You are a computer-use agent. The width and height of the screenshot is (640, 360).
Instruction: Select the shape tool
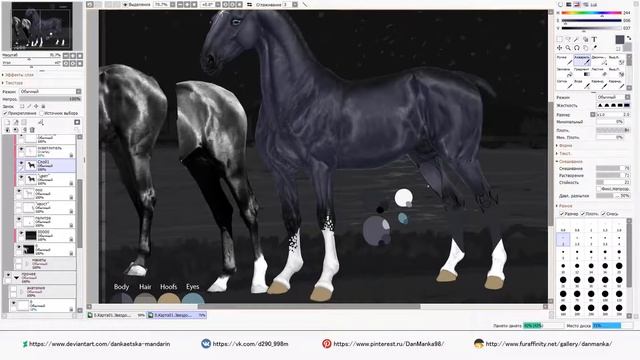(585, 39)
